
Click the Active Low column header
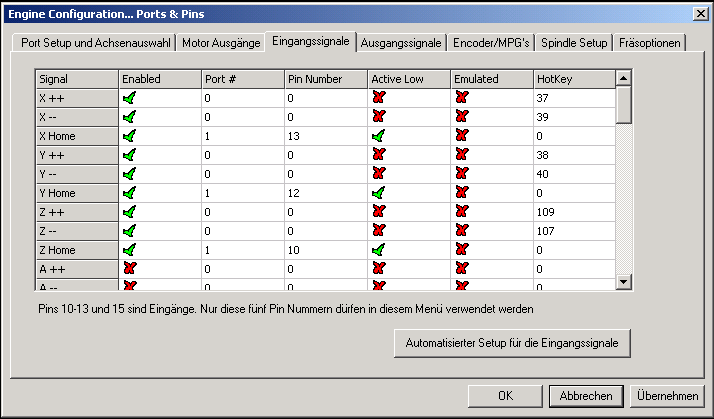[x=409, y=79]
